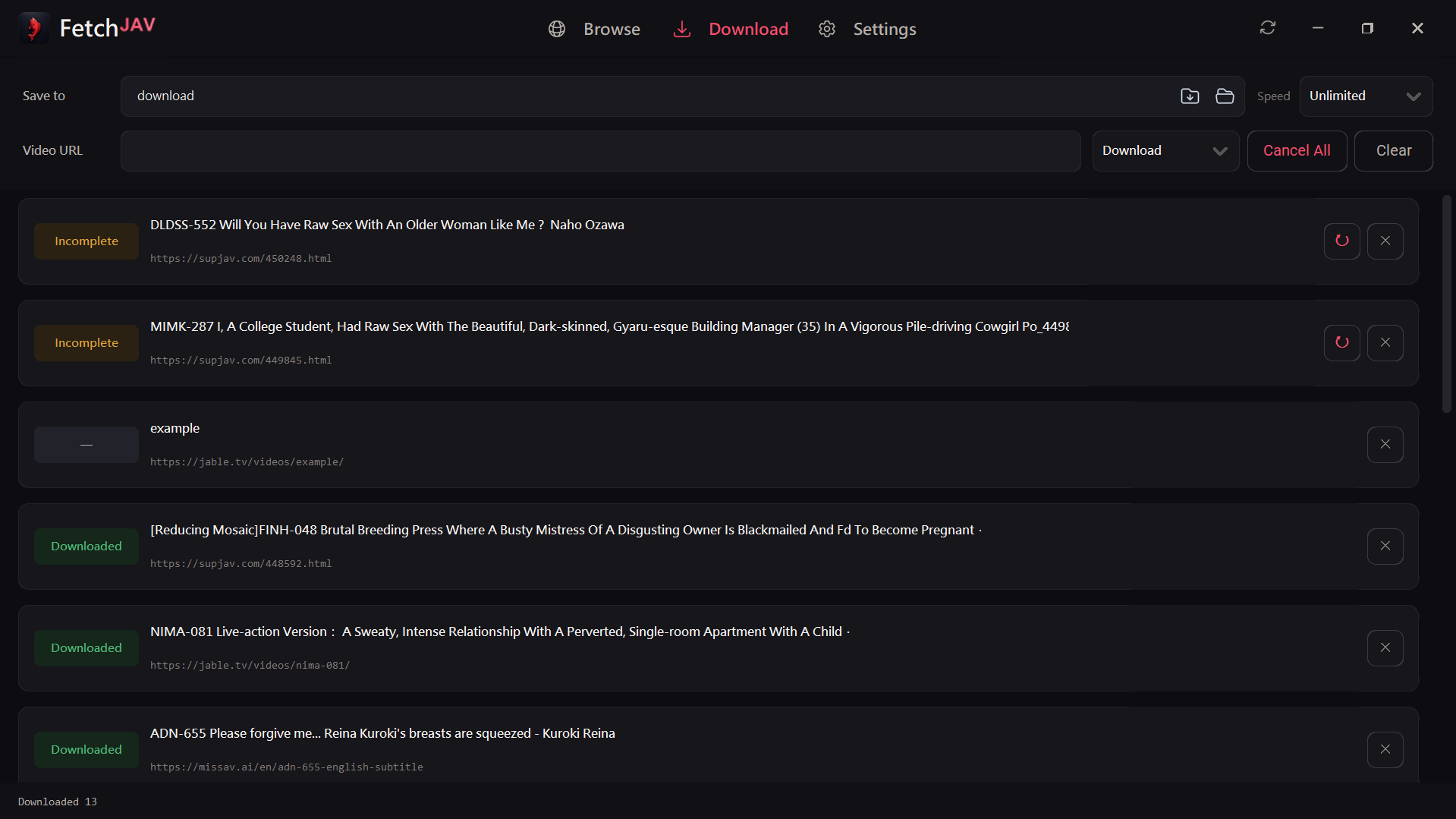Retry the DLDSS-552 incomplete download
The width and height of the screenshot is (1456, 819).
point(1341,241)
